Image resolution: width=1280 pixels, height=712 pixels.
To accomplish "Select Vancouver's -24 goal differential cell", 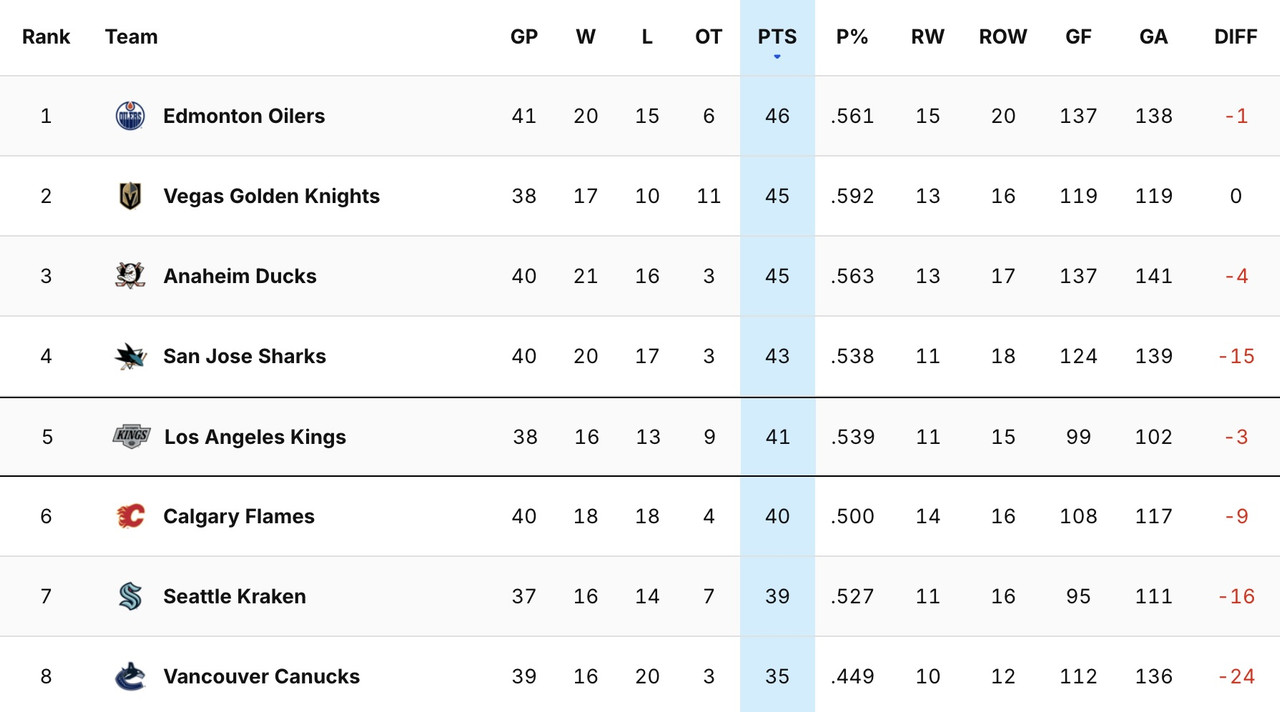I will pyautogui.click(x=1236, y=676).
